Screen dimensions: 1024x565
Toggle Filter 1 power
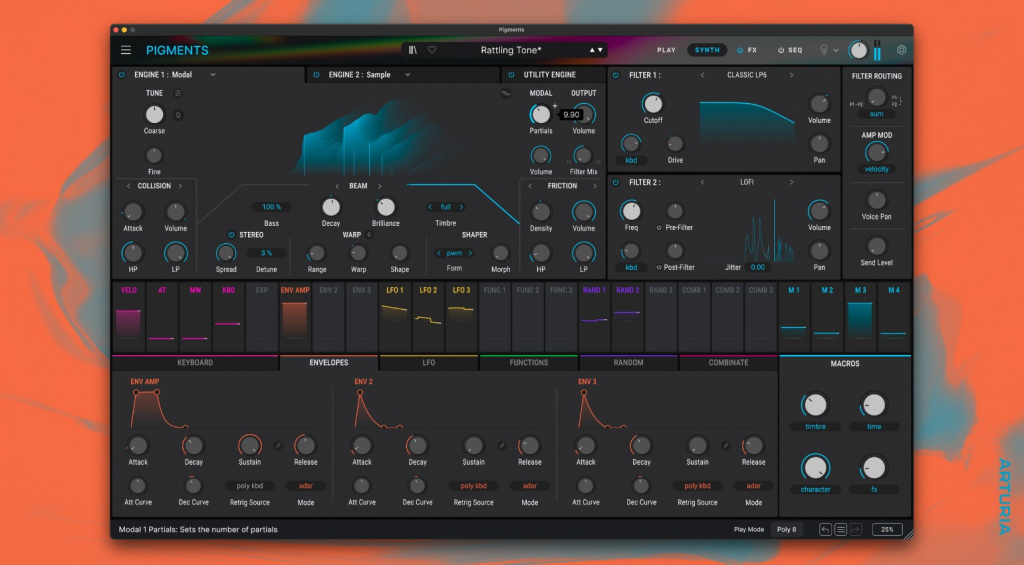coord(616,75)
